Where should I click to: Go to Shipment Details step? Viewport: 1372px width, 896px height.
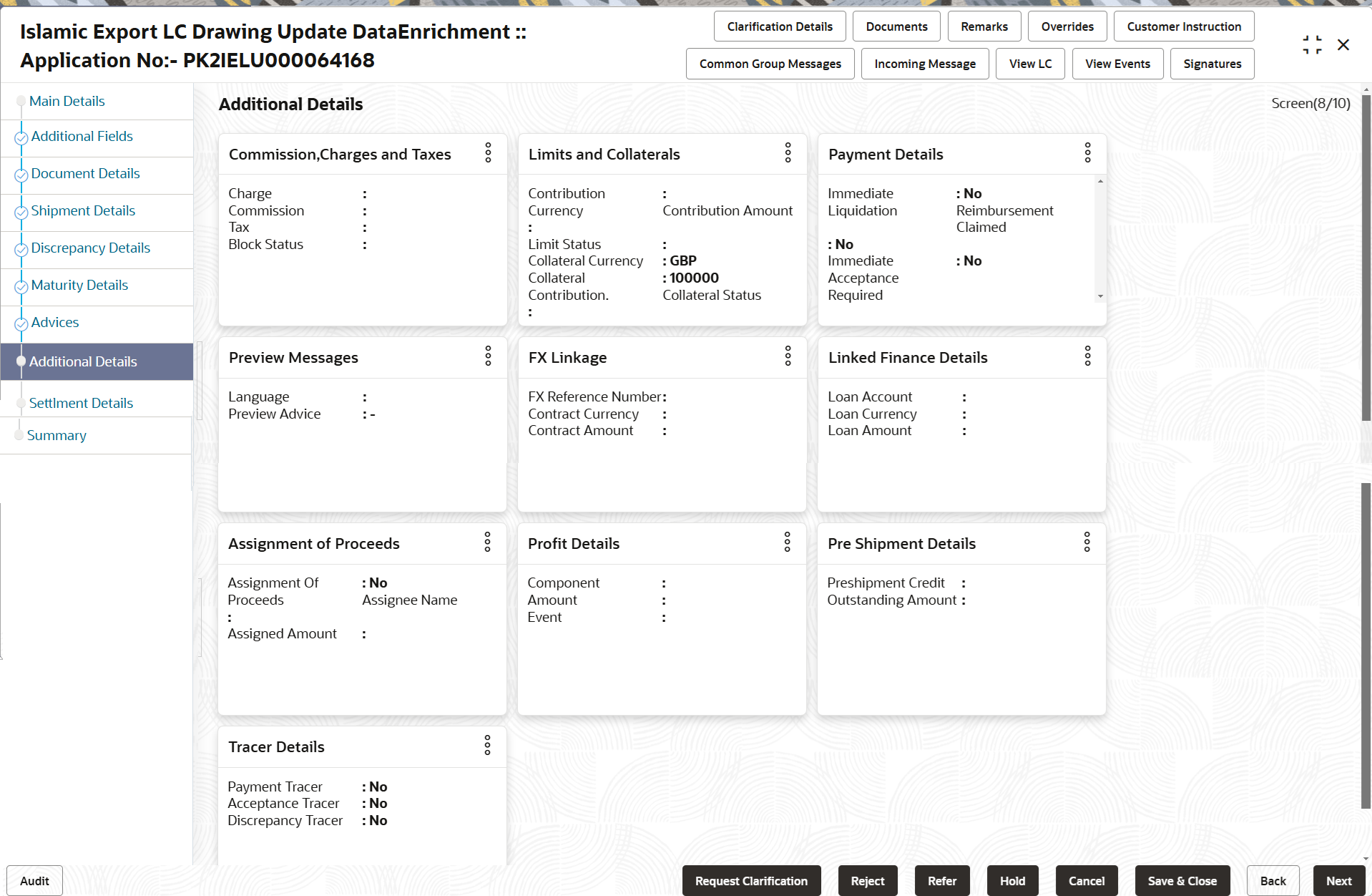coord(83,211)
